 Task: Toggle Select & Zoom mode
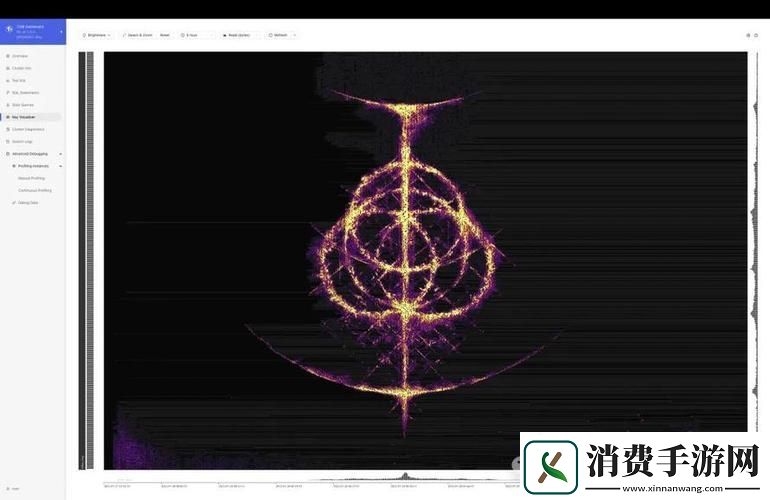point(137,35)
